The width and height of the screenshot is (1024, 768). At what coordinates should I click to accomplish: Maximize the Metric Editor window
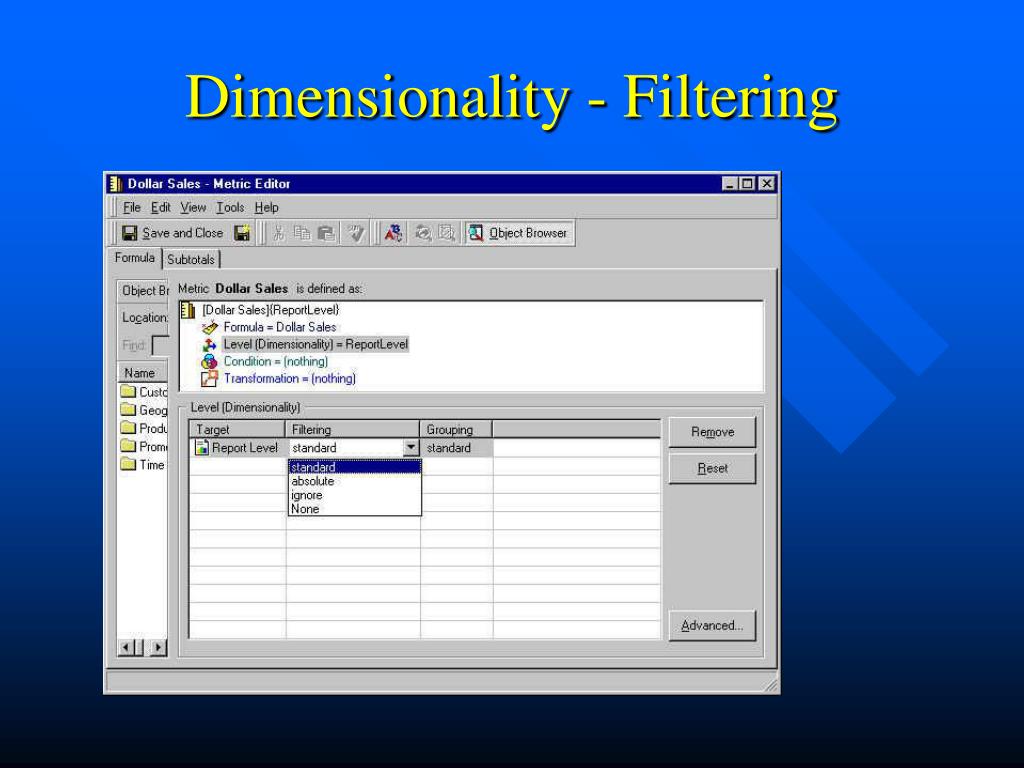pyautogui.click(x=747, y=184)
